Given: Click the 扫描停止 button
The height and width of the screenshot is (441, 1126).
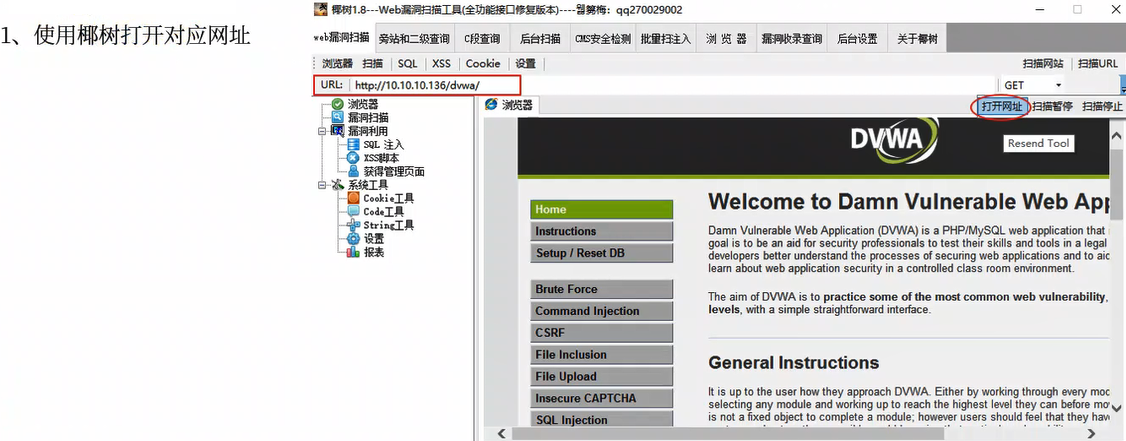Looking at the screenshot, I should coord(1102,106).
